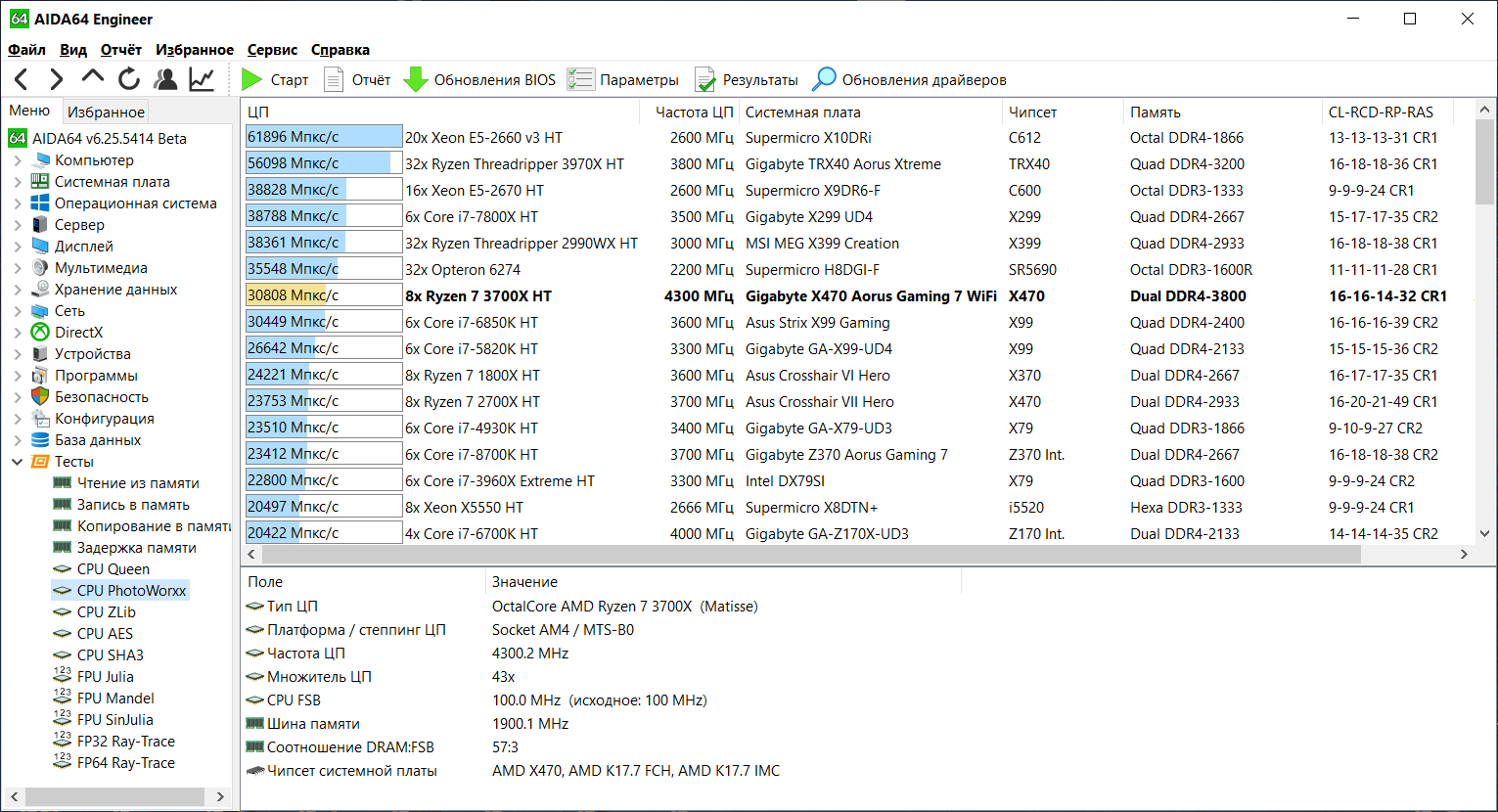Image resolution: width=1498 pixels, height=812 pixels.
Task: Open the CPU Queen benchmark
Action: 113,569
